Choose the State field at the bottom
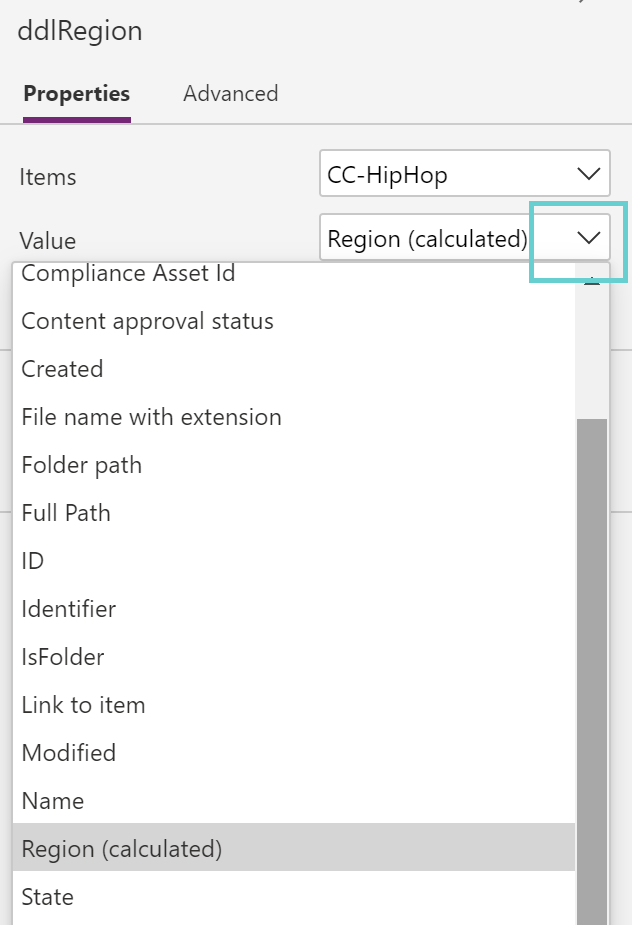Image resolution: width=632 pixels, height=925 pixels. [x=47, y=897]
